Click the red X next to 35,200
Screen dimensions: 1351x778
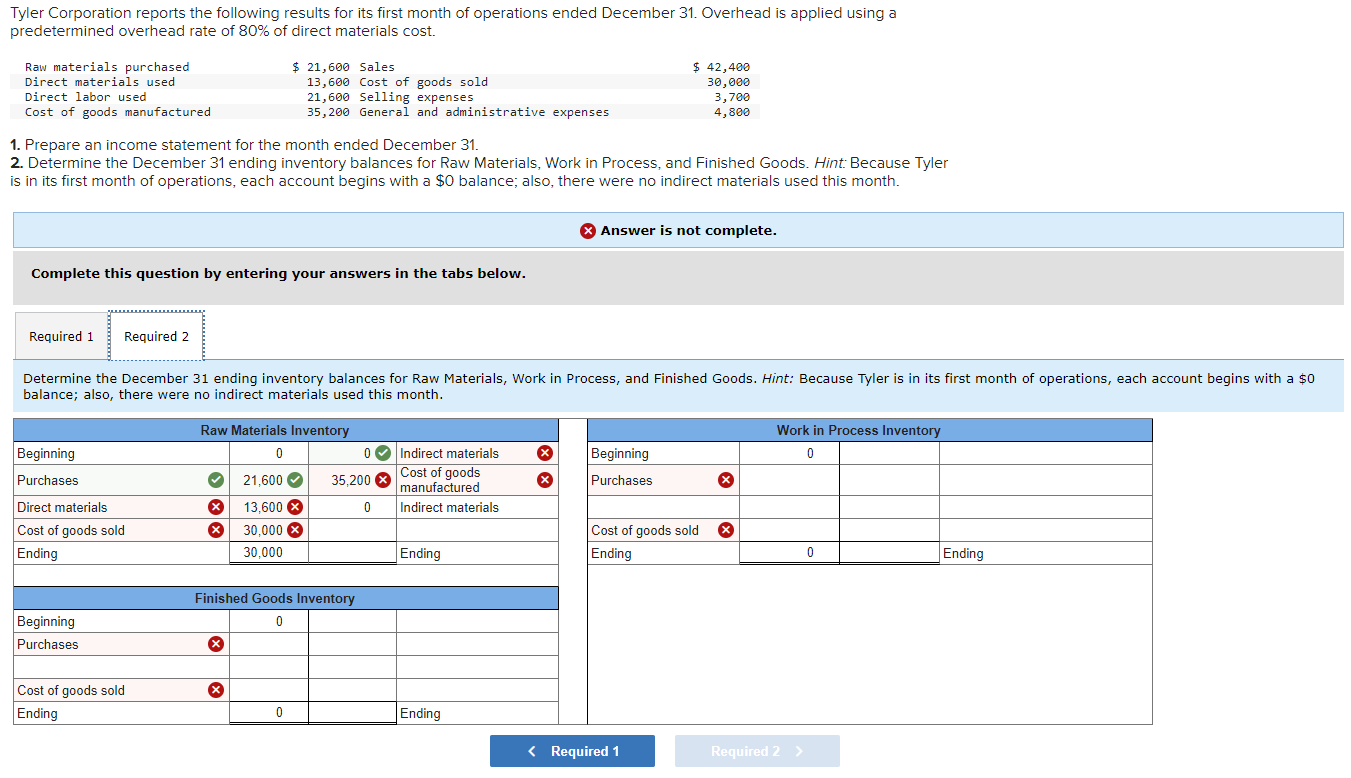[382, 480]
